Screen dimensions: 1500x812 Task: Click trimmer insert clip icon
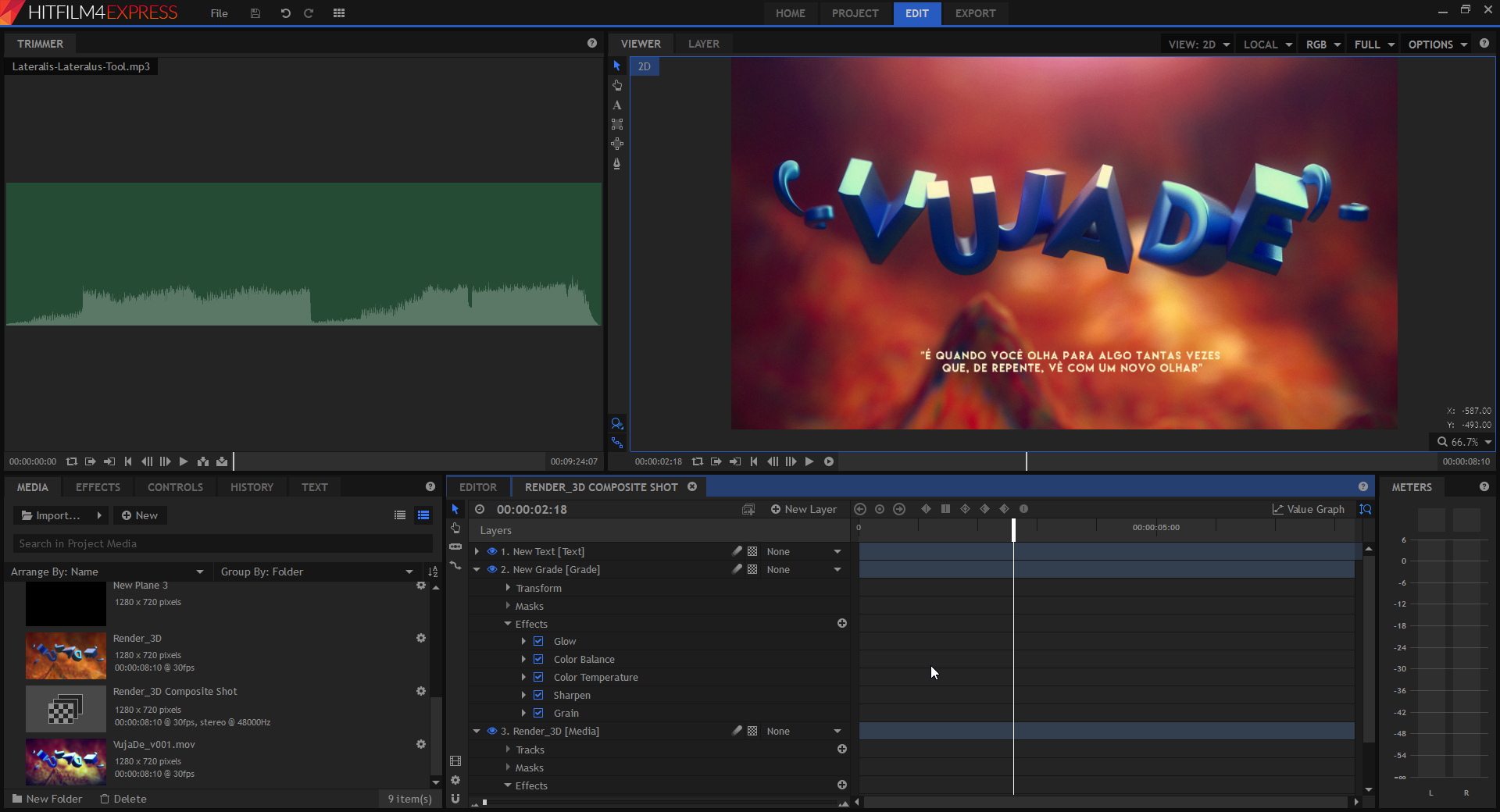[x=203, y=461]
